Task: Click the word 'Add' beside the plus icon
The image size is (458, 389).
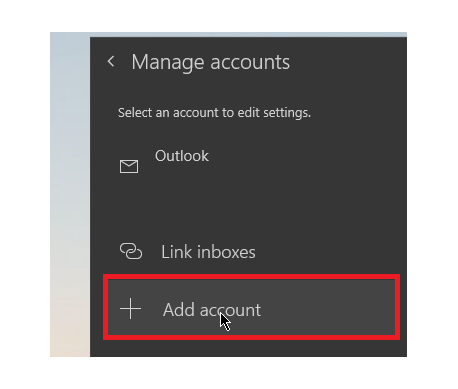Action: [179, 310]
